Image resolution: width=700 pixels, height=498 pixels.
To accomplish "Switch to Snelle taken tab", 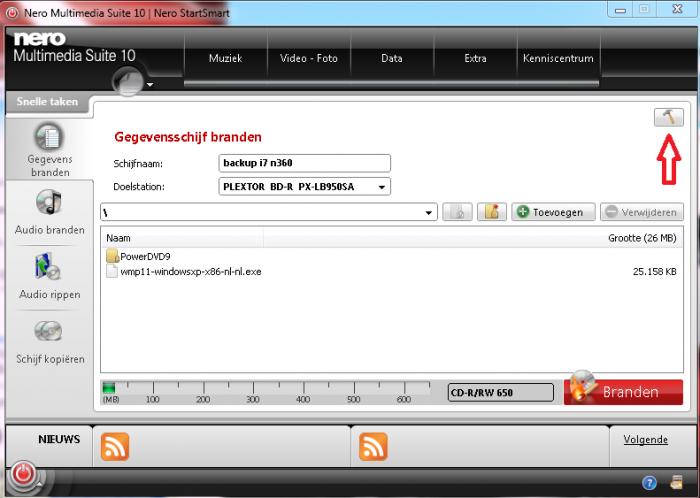I will pos(47,102).
